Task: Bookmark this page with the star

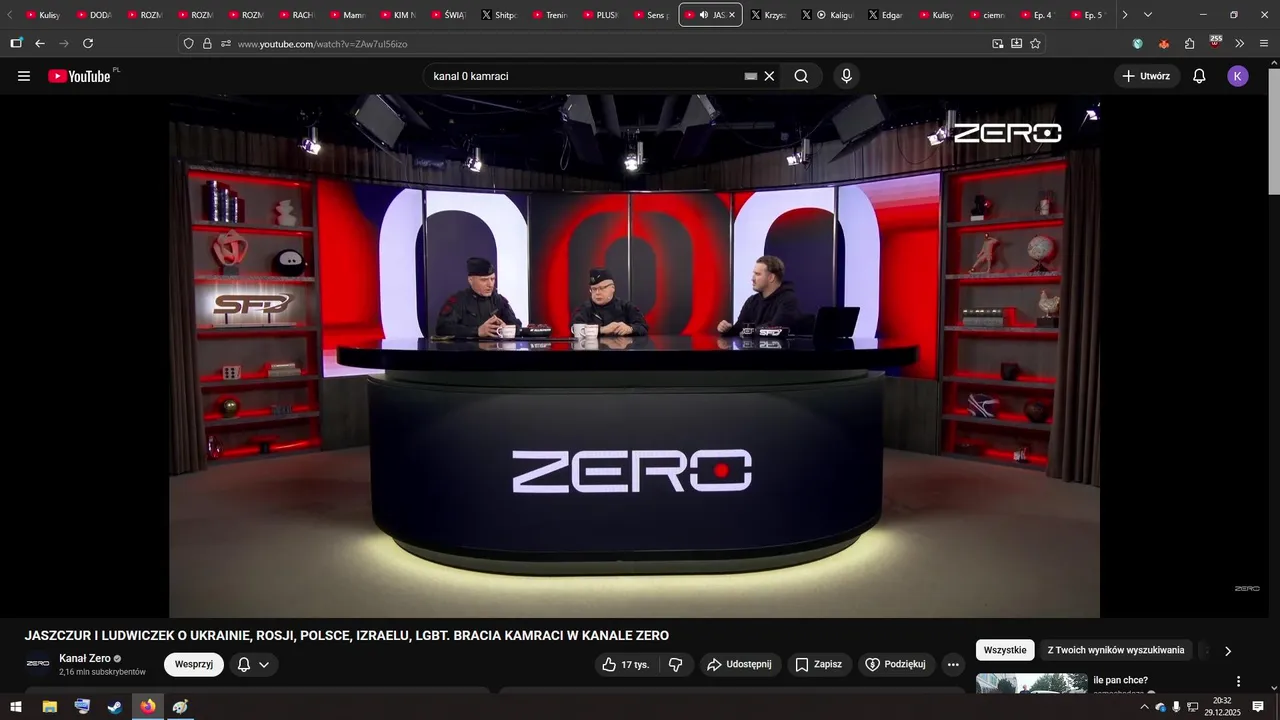Action: coord(1035,44)
